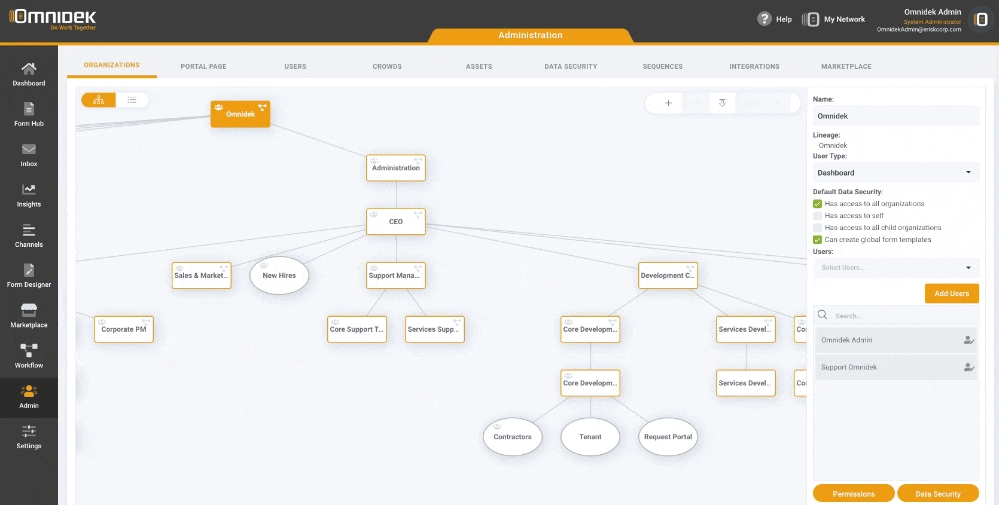The image size is (999, 505).
Task: Click the Permissions button
Action: [853, 494]
